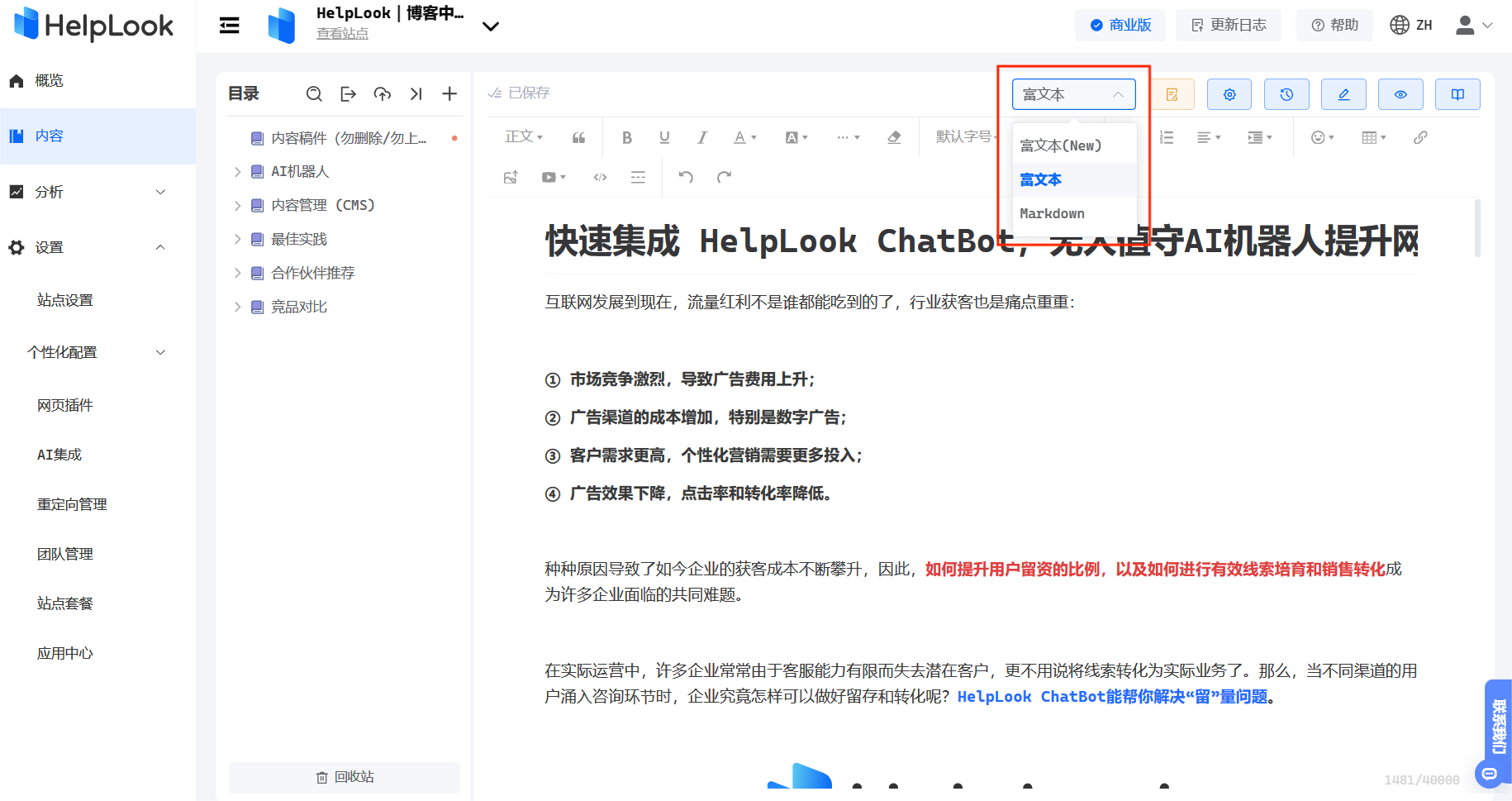Insert an image with the picture icon

pyautogui.click(x=511, y=177)
